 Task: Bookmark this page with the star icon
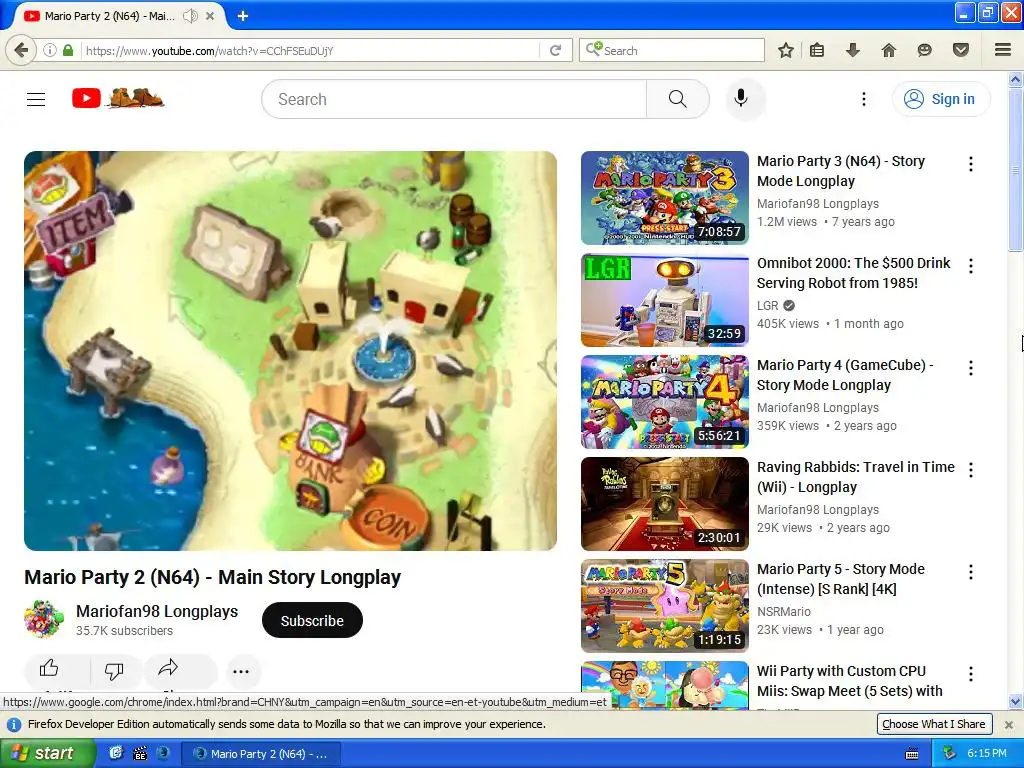(x=786, y=50)
